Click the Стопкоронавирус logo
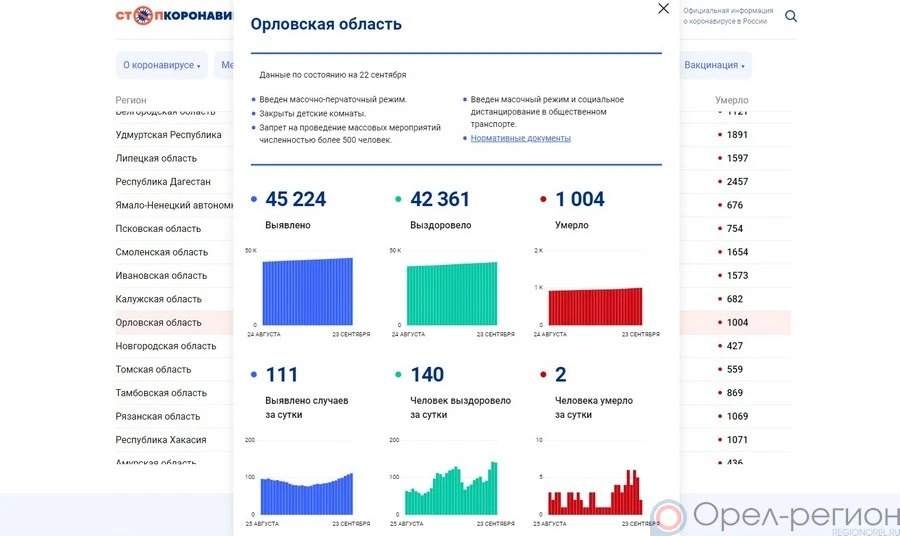Viewport: 900px width, 536px height. (x=173, y=16)
